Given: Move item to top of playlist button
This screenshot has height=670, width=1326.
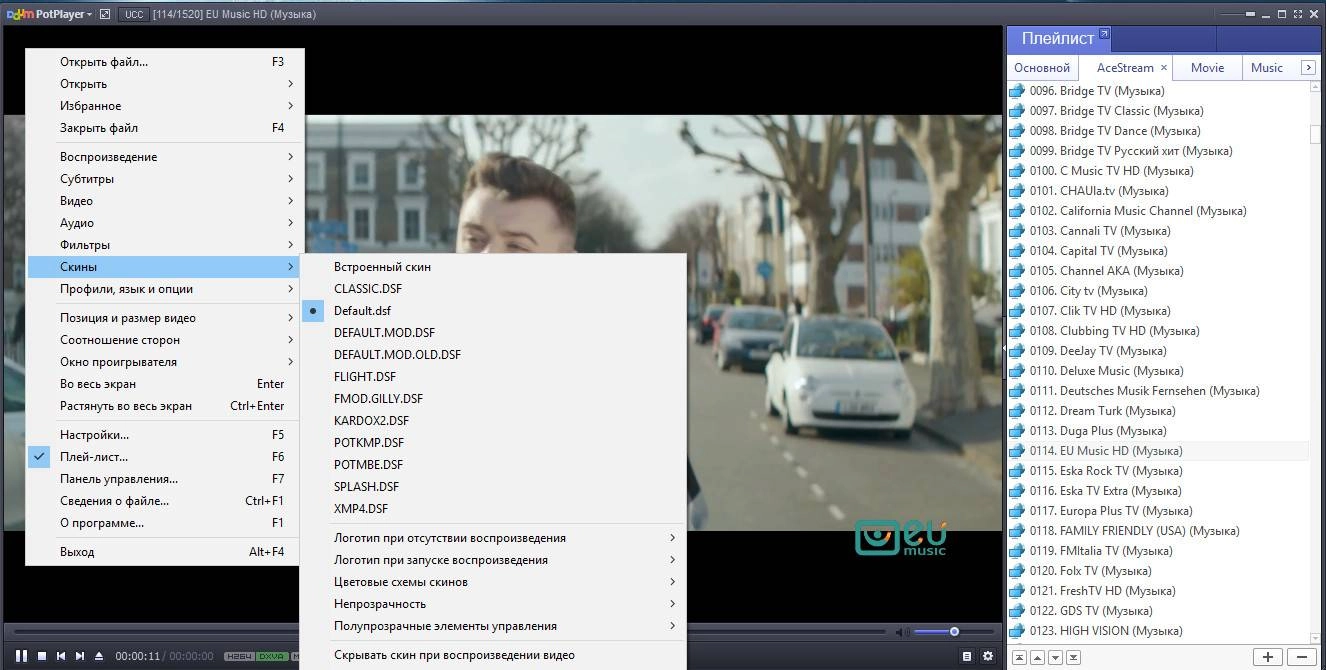Looking at the screenshot, I should pyautogui.click(x=1019, y=657).
